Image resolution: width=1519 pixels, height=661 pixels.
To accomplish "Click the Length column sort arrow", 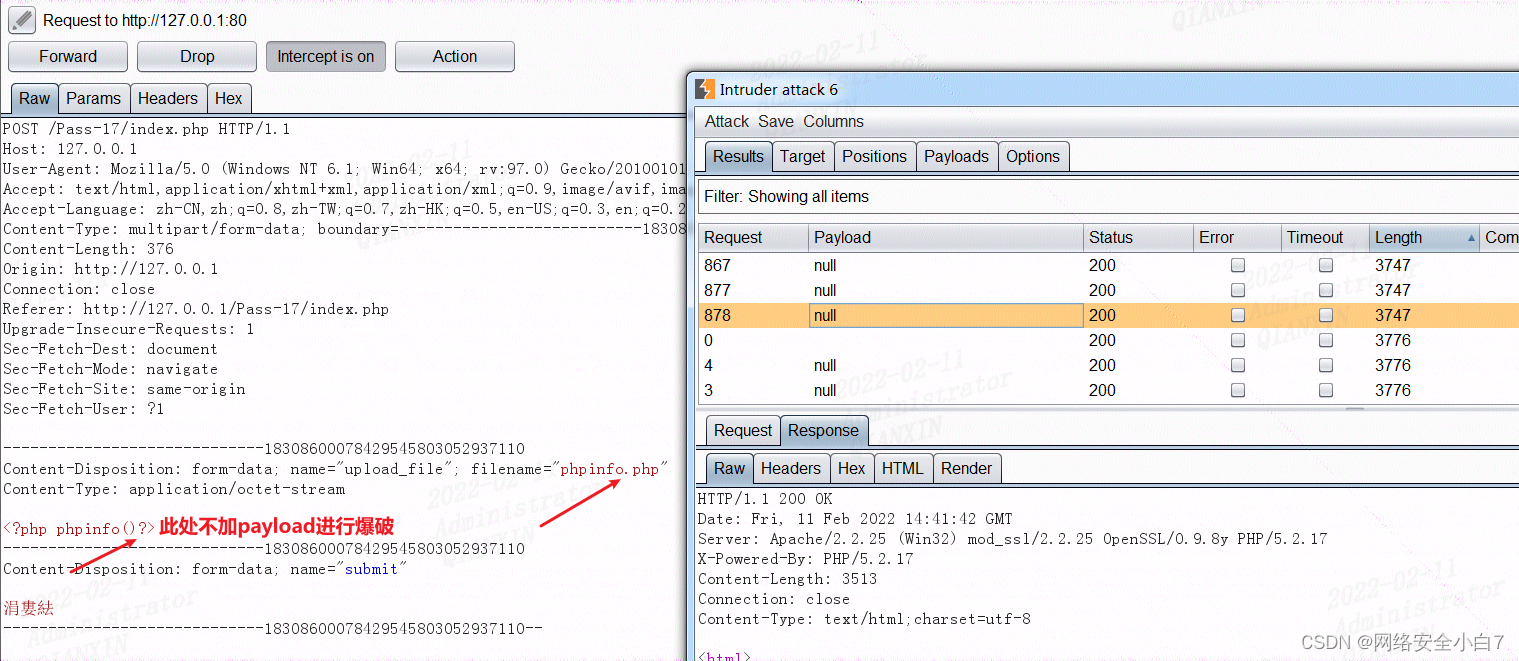I will (x=1471, y=238).
